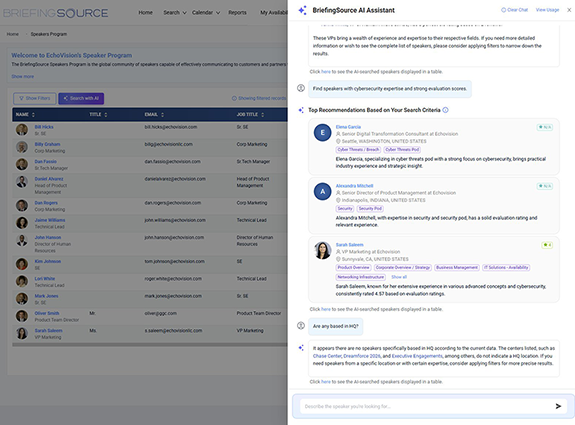This screenshot has width=575, height=425.
Task: Select the Security Pod tag
Action: click(370, 209)
